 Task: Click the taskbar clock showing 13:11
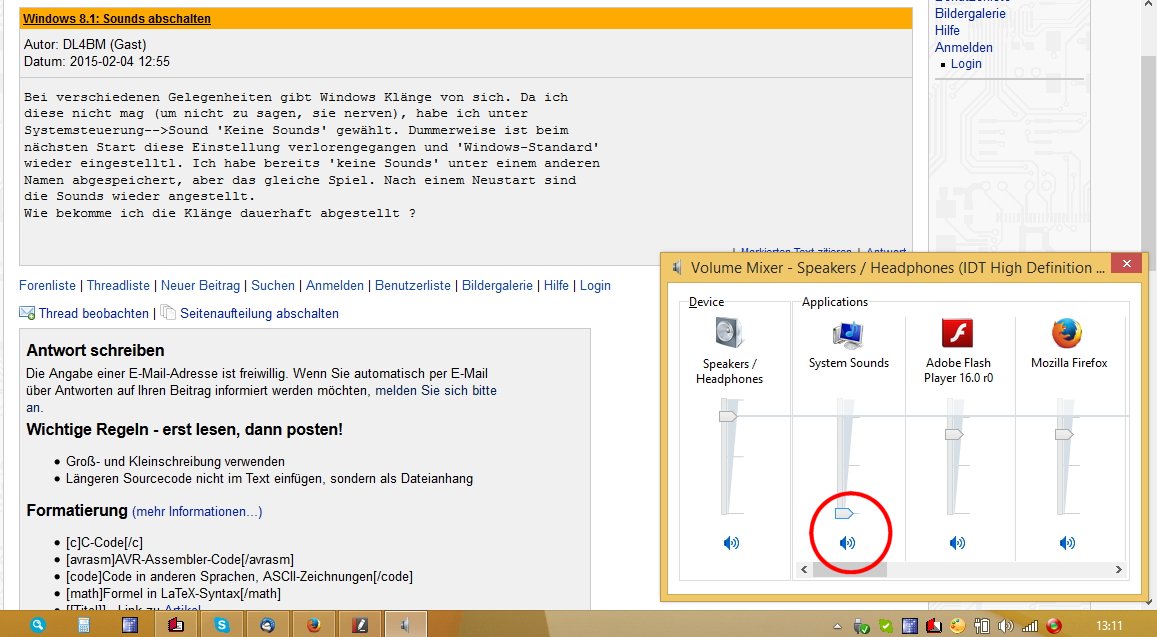[x=1108, y=626]
